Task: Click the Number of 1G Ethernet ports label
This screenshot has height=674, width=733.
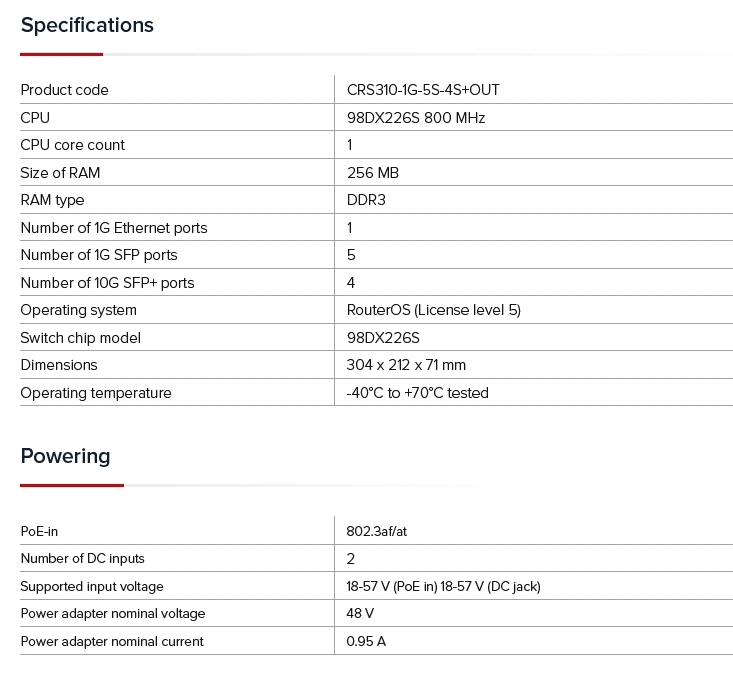Action: [114, 228]
